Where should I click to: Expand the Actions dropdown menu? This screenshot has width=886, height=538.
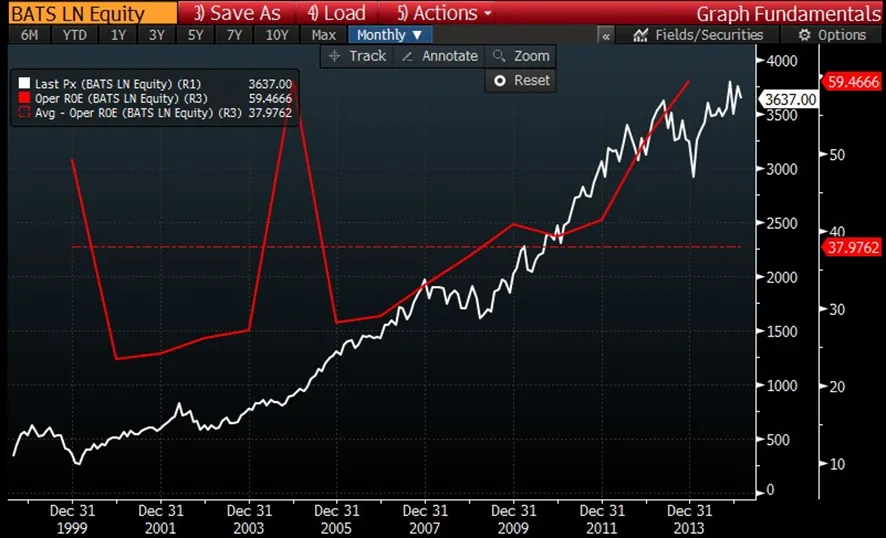(444, 13)
